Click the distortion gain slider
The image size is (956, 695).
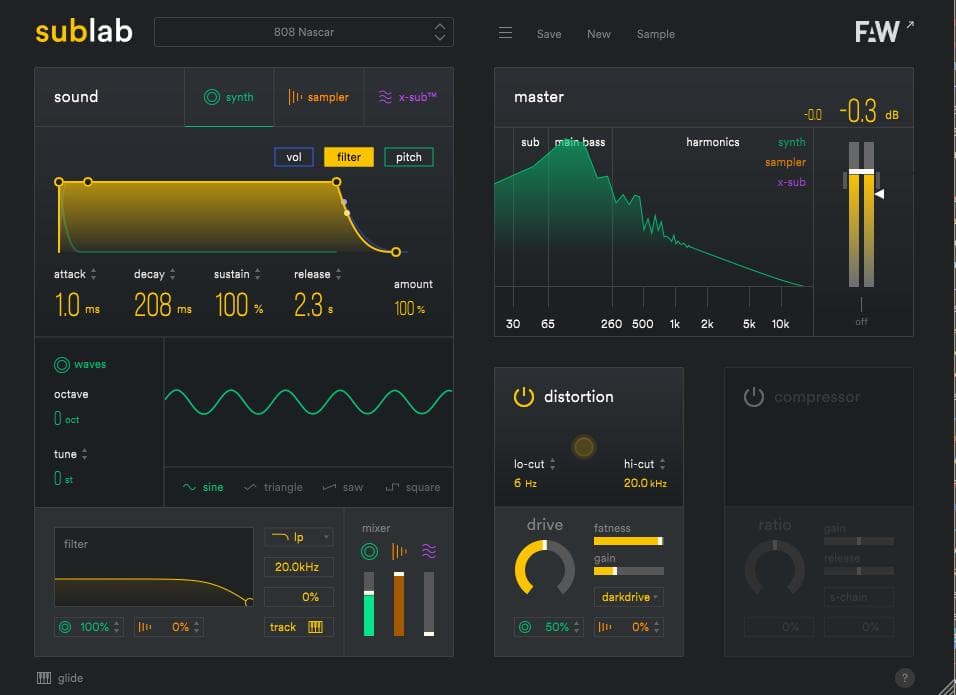629,571
